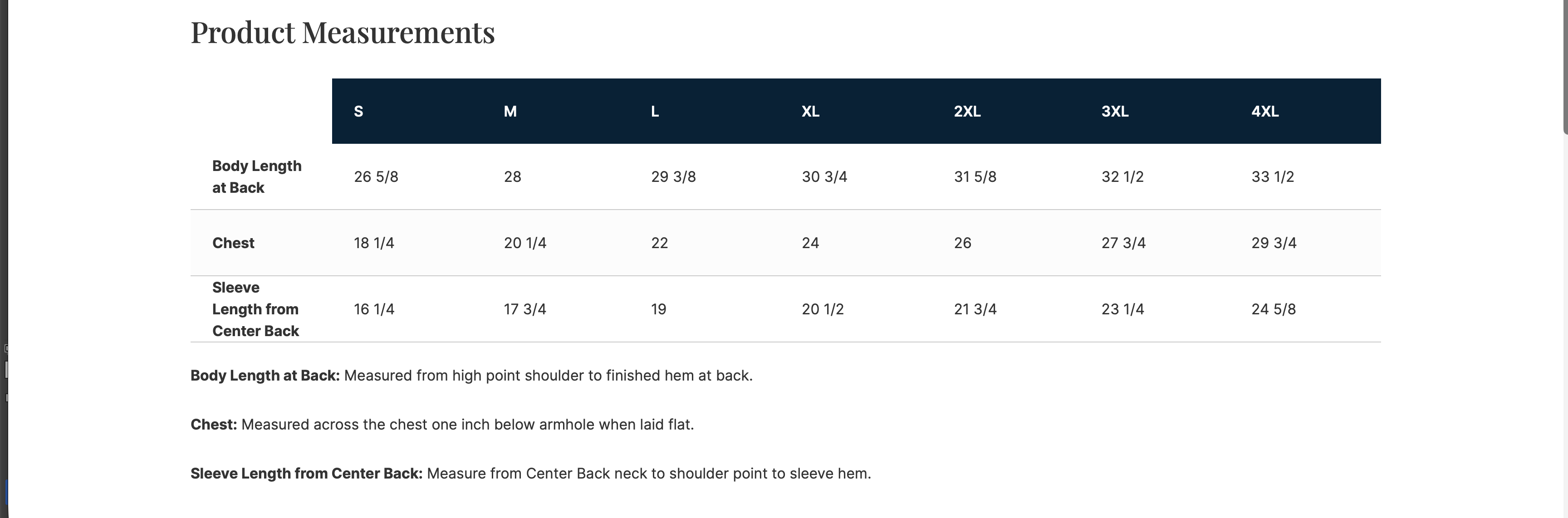The height and width of the screenshot is (518, 1568).
Task: Click the Sleeve Length from Center Back description
Action: click(530, 474)
